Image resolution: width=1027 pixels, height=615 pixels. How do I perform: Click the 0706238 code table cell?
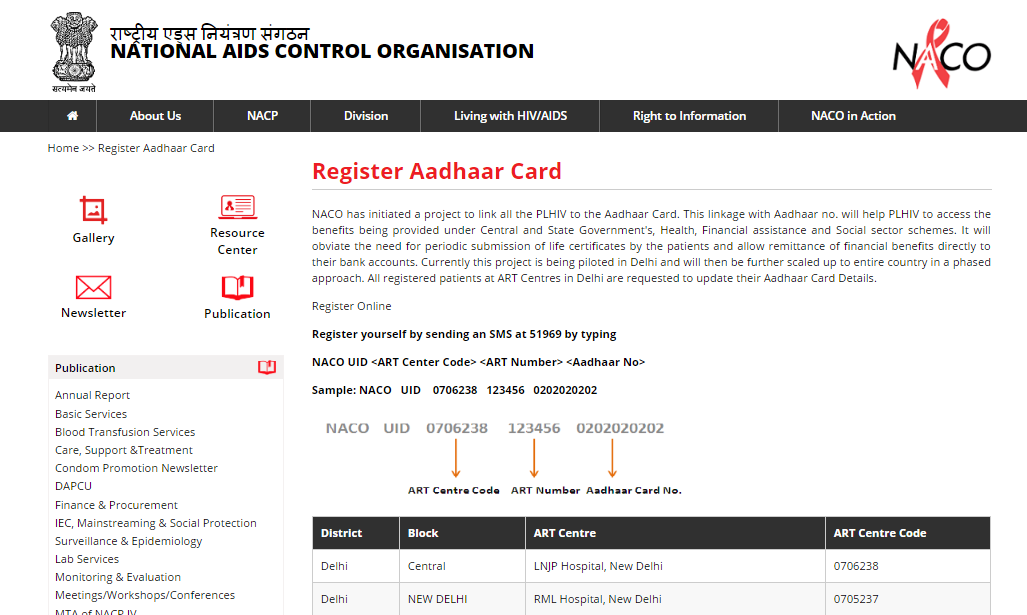[x=908, y=566]
